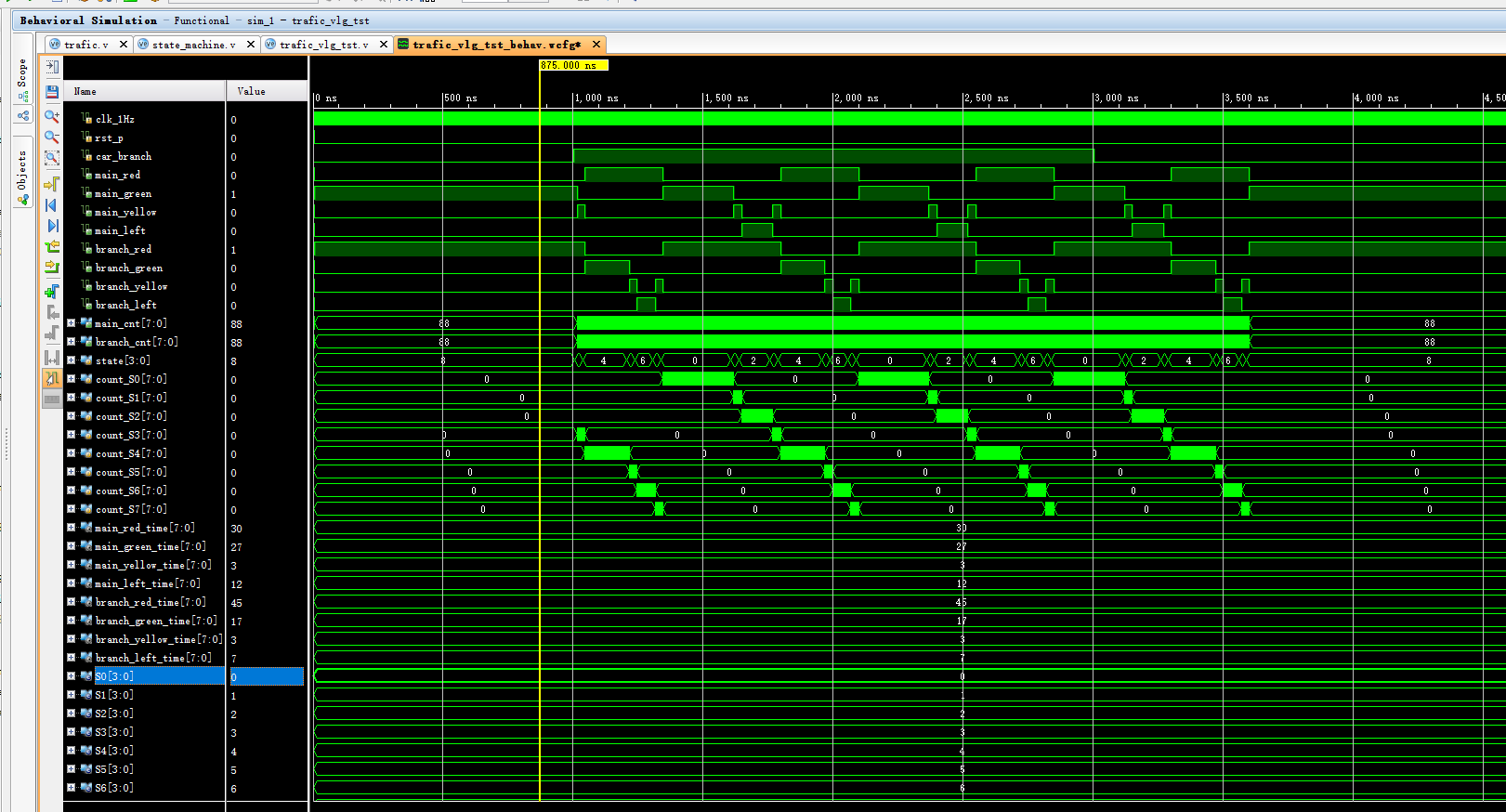Go to the previous transition
Viewport: 1506px width, 812px height.
coord(52,247)
